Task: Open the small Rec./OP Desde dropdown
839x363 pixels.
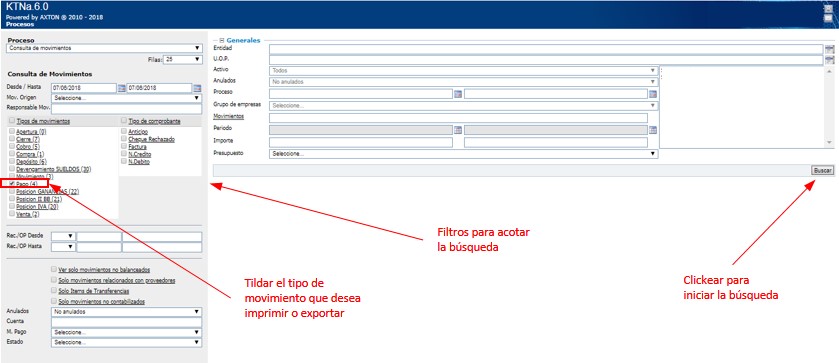Action: 63,236
